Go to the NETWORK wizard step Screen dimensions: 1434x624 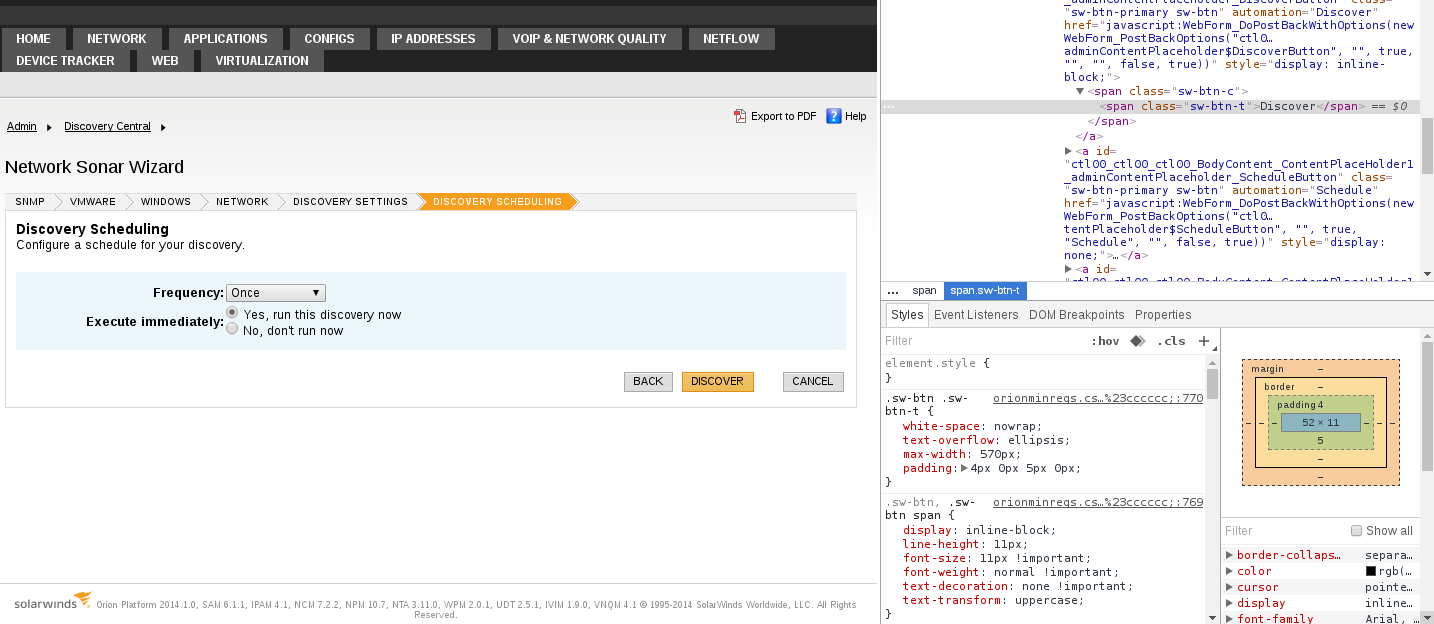[242, 202]
